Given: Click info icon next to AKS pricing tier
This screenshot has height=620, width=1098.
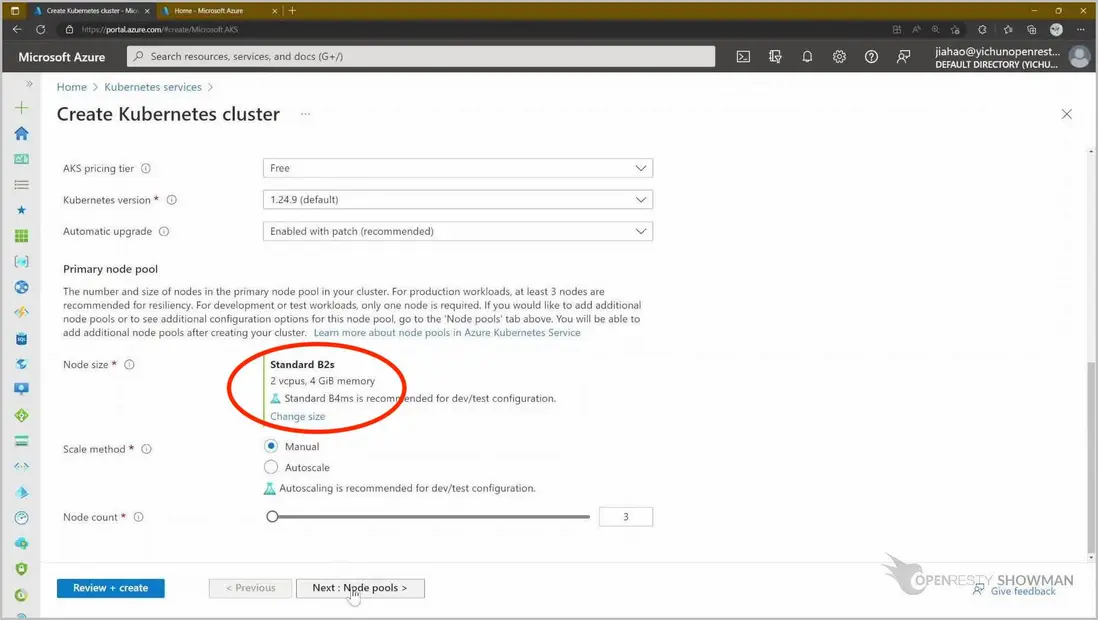Looking at the screenshot, I should (x=146, y=169).
